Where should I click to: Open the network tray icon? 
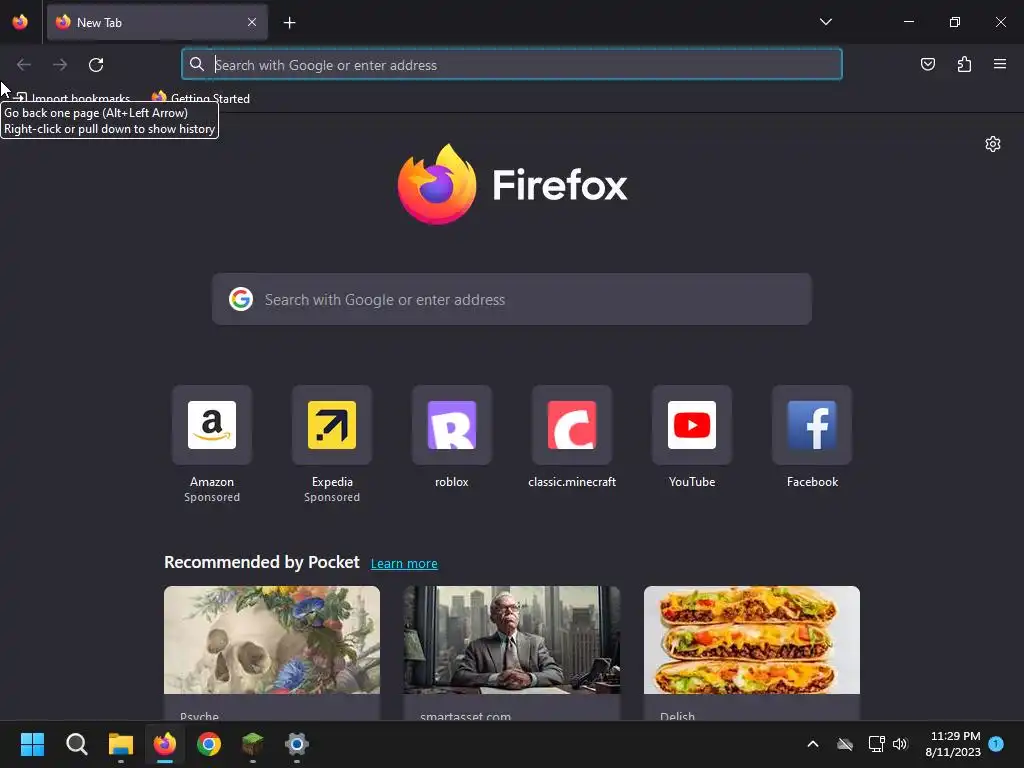pos(876,744)
